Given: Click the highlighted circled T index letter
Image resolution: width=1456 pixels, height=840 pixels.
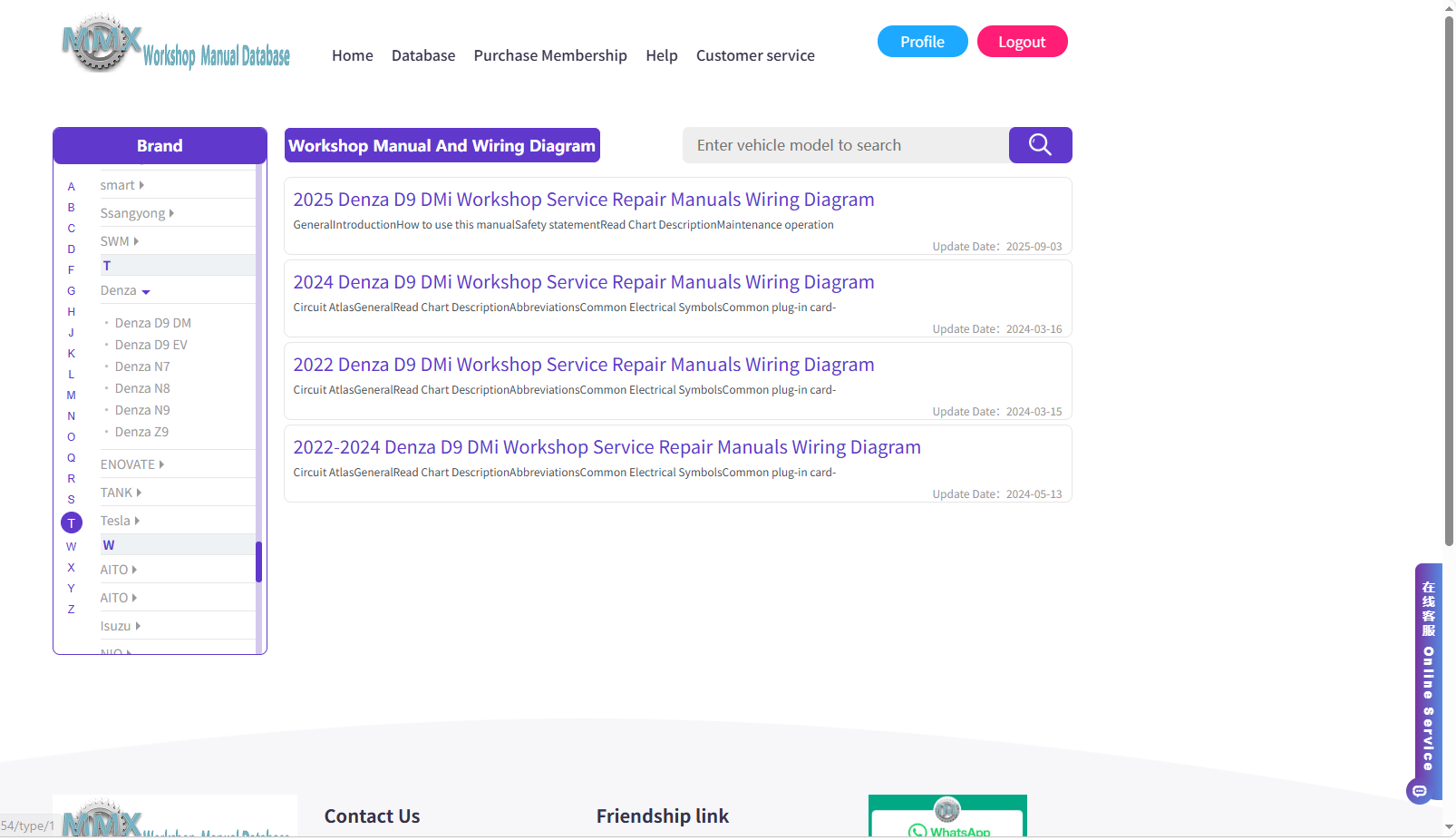Looking at the screenshot, I should (72, 523).
